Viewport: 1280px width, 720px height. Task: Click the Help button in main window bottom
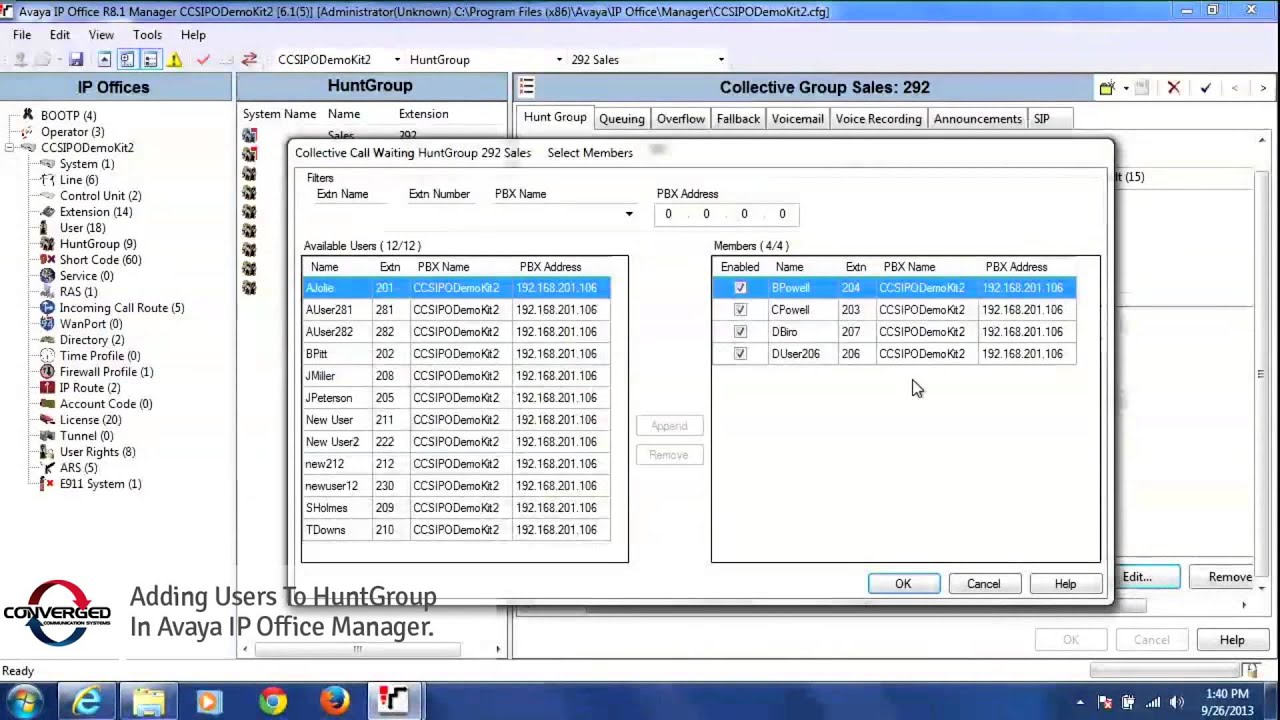pos(1232,640)
